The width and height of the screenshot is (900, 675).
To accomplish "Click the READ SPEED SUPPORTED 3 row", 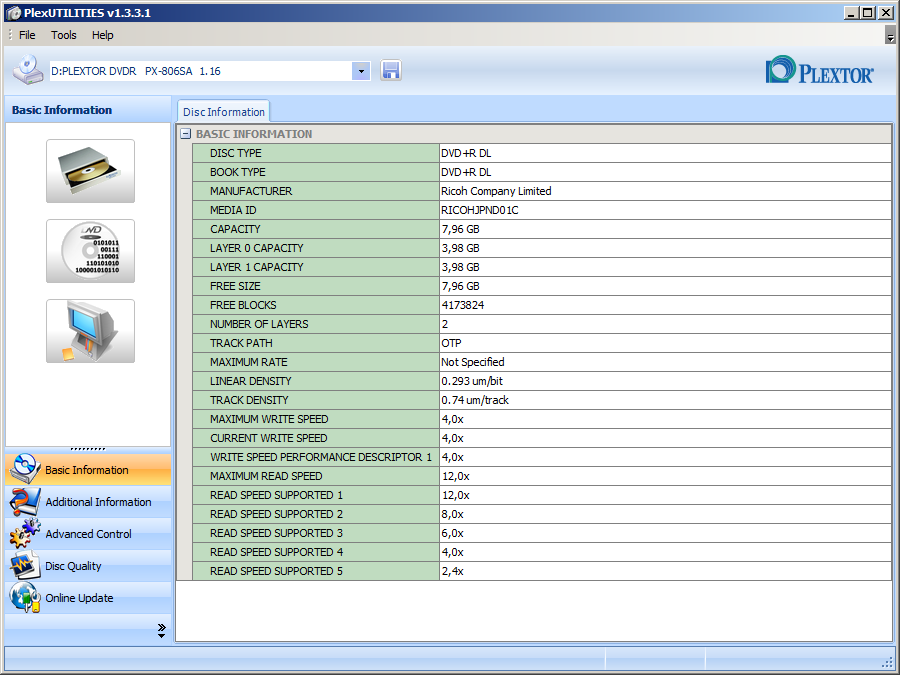I will click(542, 533).
